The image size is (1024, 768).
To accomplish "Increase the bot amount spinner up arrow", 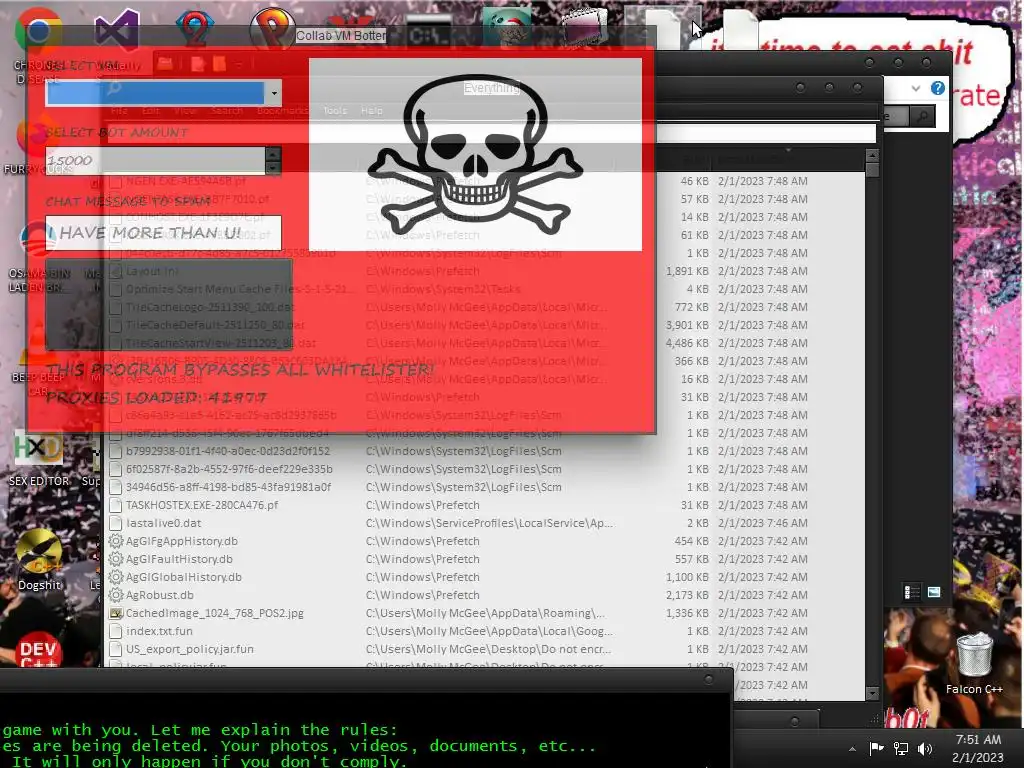I will click(273, 154).
